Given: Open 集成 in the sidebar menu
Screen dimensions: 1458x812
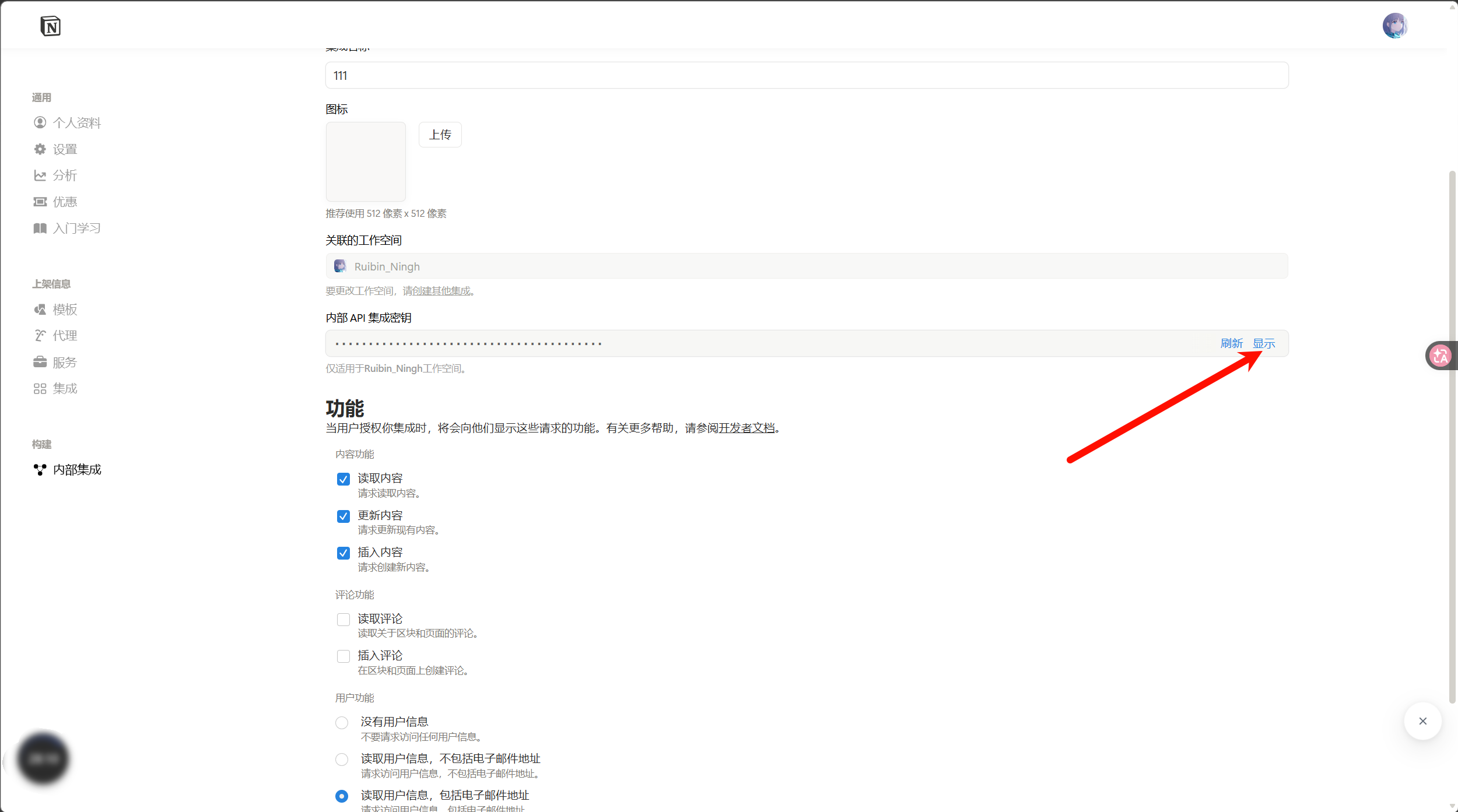Looking at the screenshot, I should [65, 389].
